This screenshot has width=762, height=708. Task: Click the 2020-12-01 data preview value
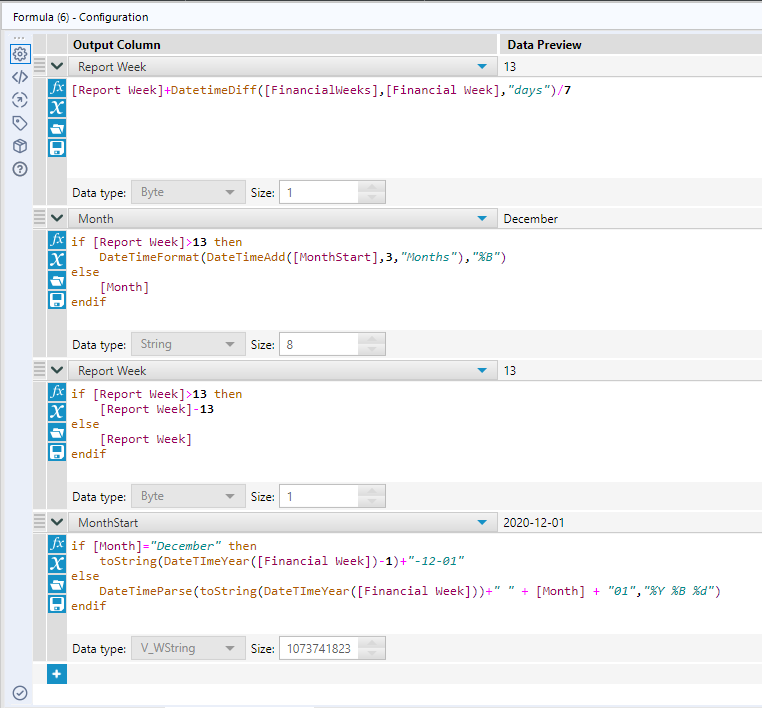534,523
